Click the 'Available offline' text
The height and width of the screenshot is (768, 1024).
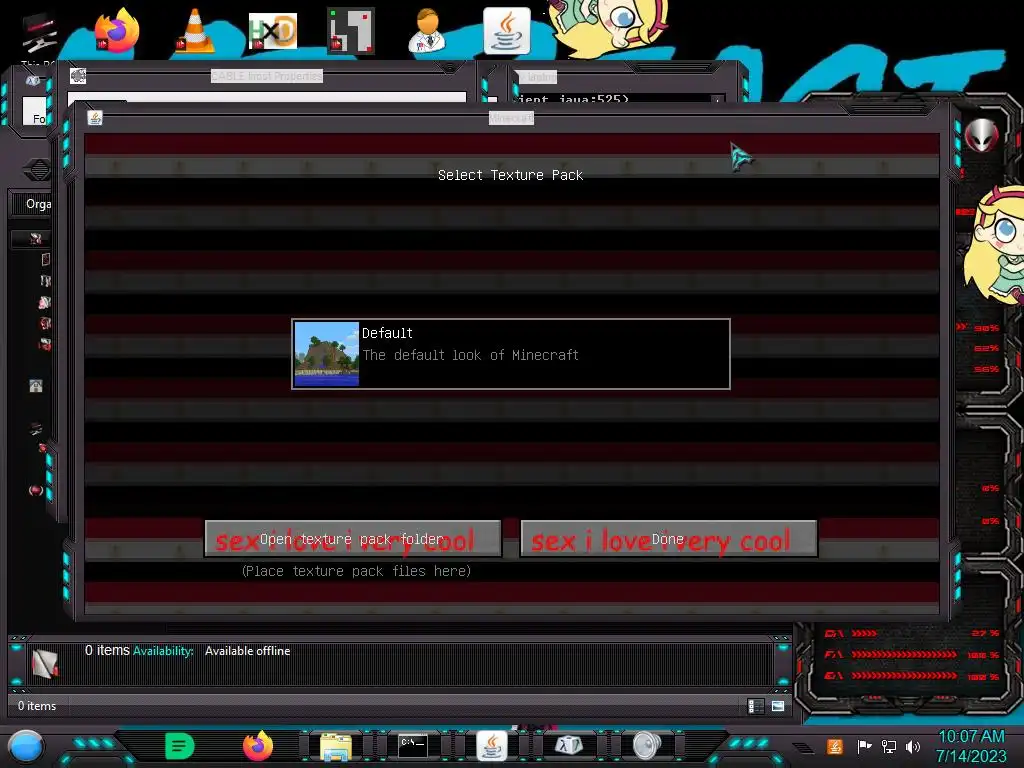(248, 651)
